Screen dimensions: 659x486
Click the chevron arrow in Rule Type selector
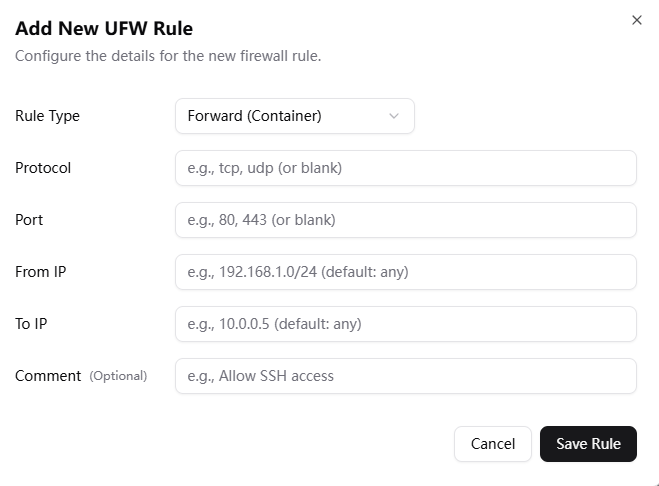pos(394,116)
